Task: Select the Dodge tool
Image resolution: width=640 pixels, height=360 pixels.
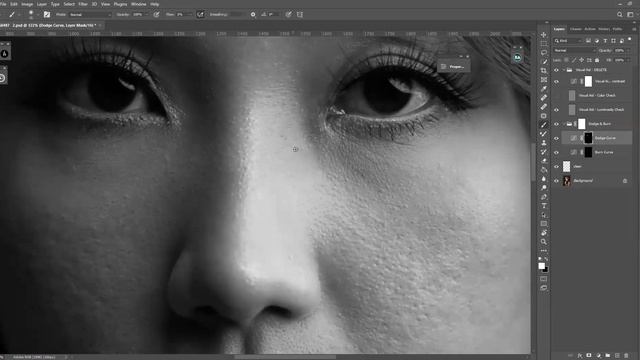Action: click(544, 187)
